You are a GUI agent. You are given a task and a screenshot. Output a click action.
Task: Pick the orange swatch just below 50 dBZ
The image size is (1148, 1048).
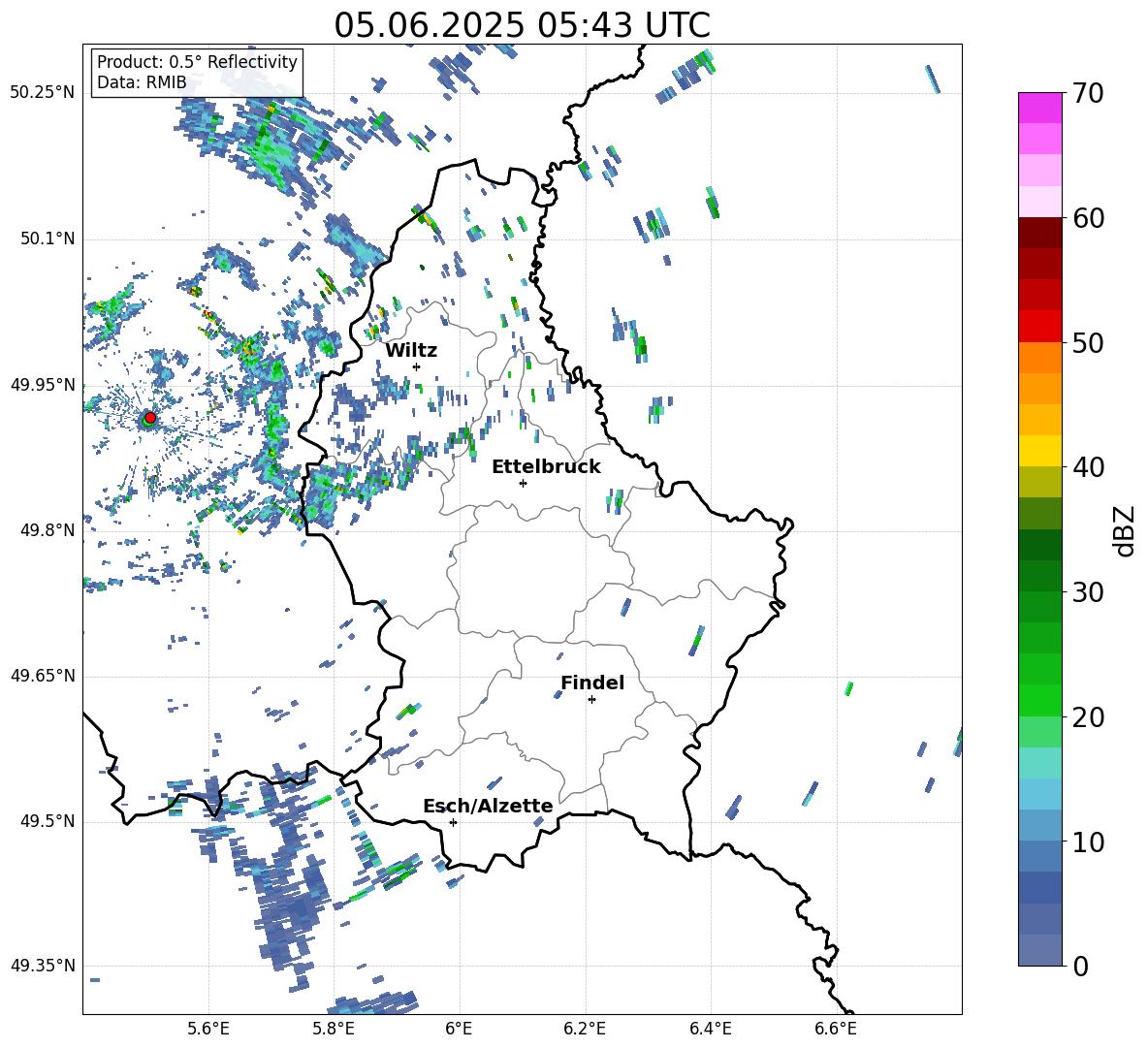pyautogui.click(x=1040, y=358)
